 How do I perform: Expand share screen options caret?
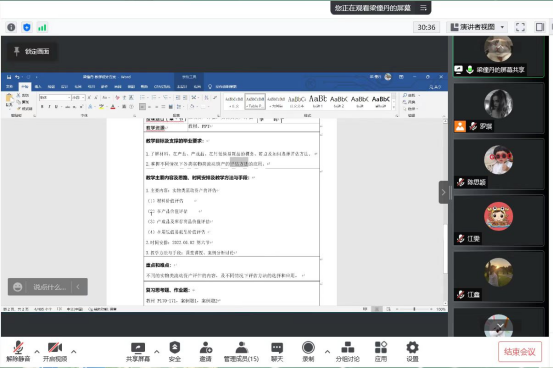pos(157,352)
